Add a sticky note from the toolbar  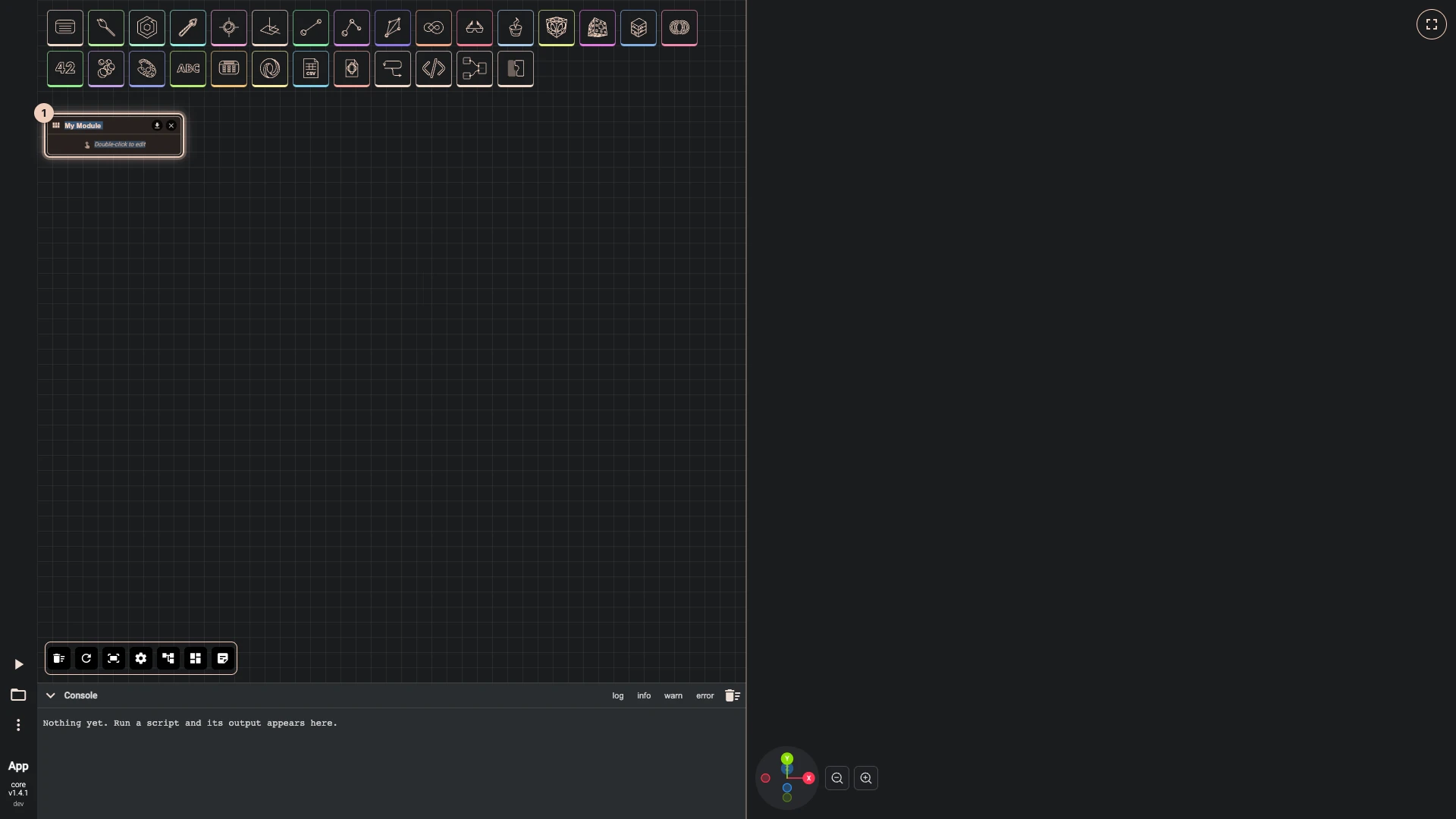pos(223,658)
